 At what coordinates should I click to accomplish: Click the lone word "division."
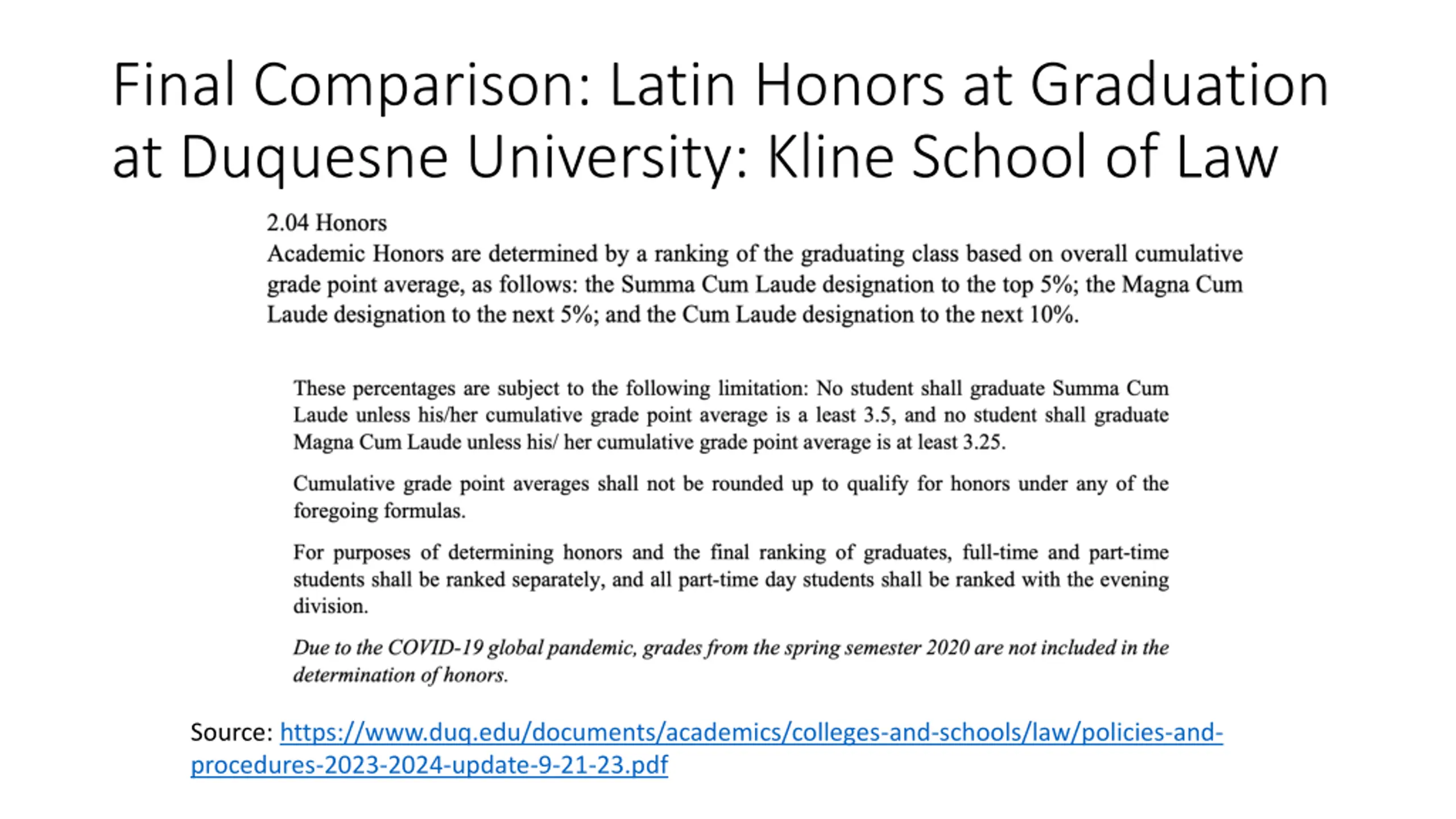[x=330, y=606]
